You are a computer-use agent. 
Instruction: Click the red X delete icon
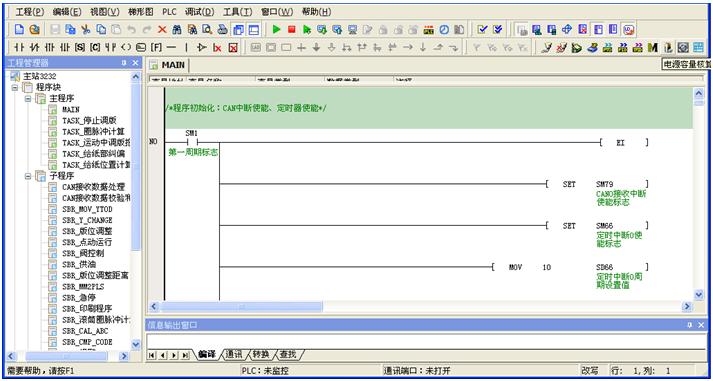coord(162,30)
